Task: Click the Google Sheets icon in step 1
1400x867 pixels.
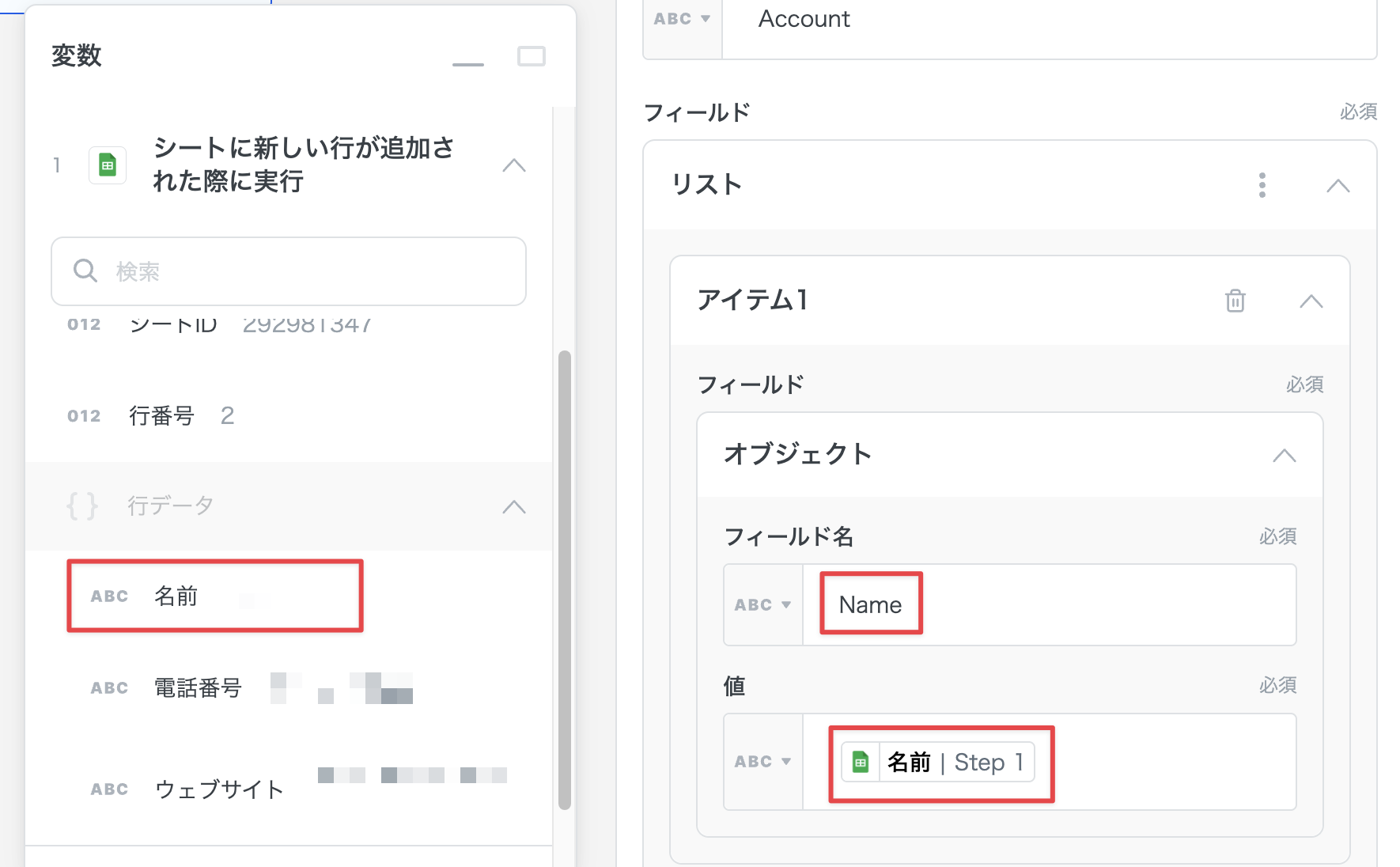Action: tap(108, 165)
